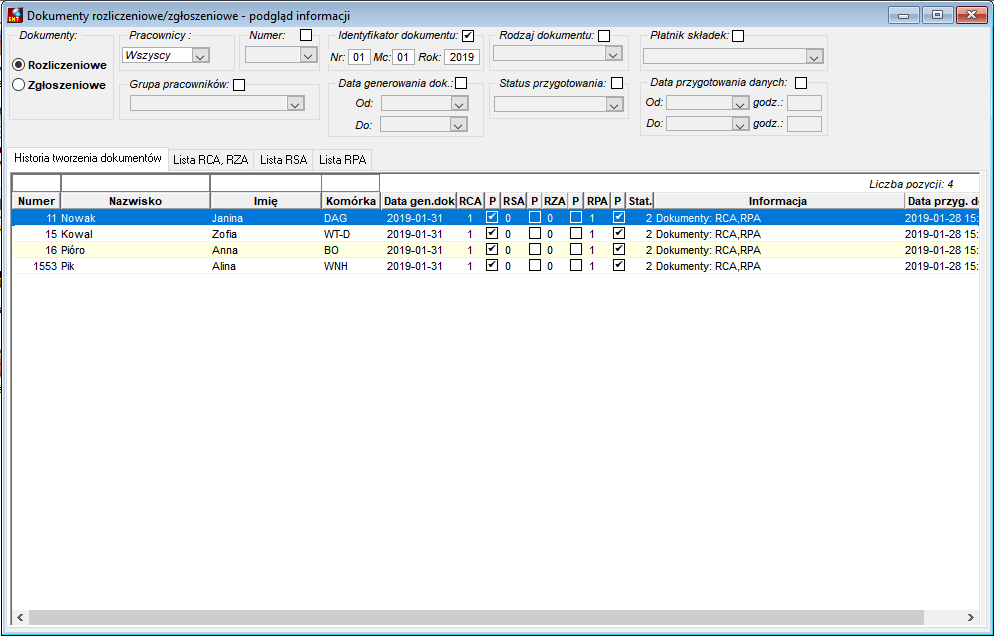Open the Grupa pracowników dropdown

[x=295, y=104]
